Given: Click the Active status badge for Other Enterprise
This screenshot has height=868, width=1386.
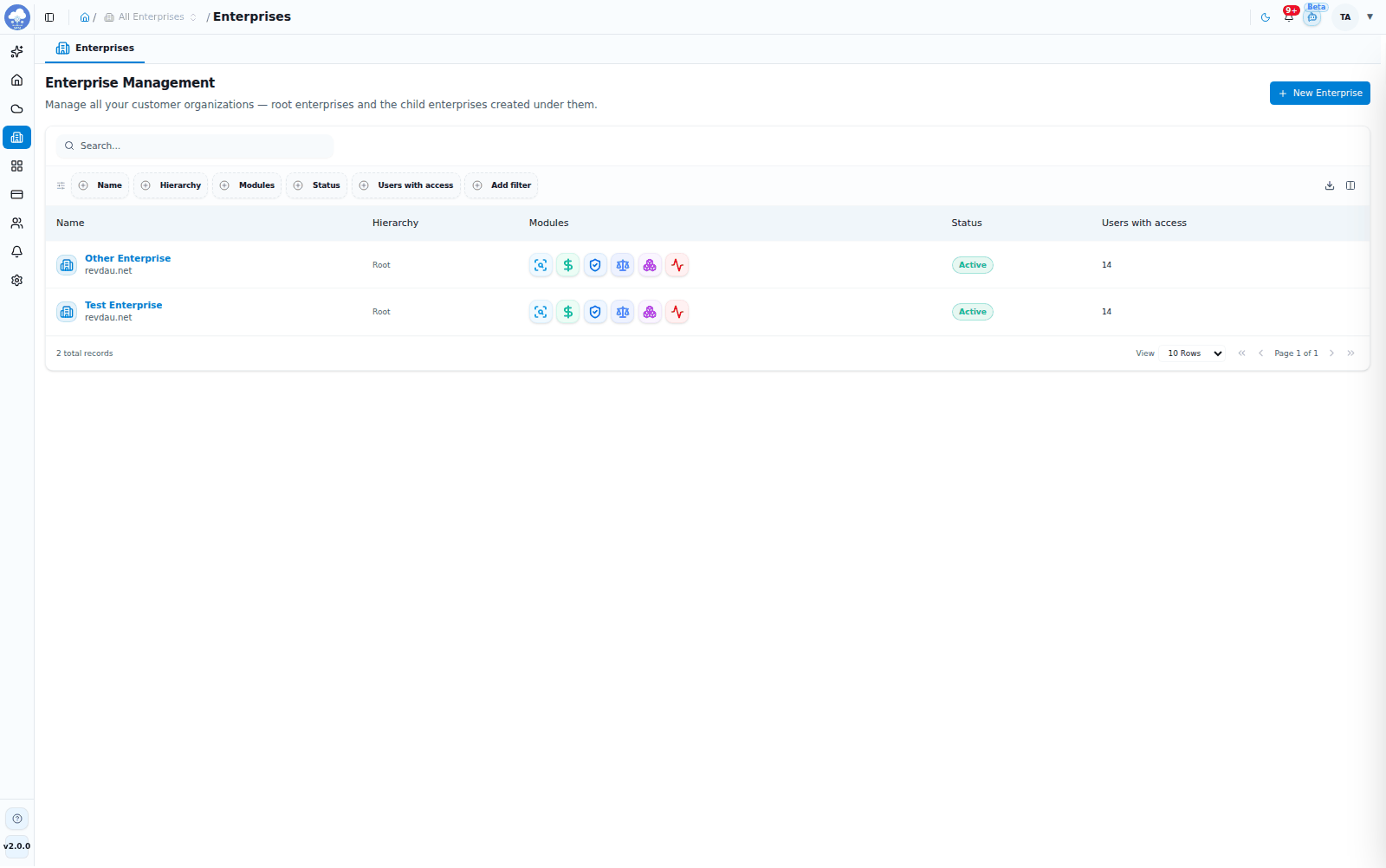Looking at the screenshot, I should tap(973, 265).
